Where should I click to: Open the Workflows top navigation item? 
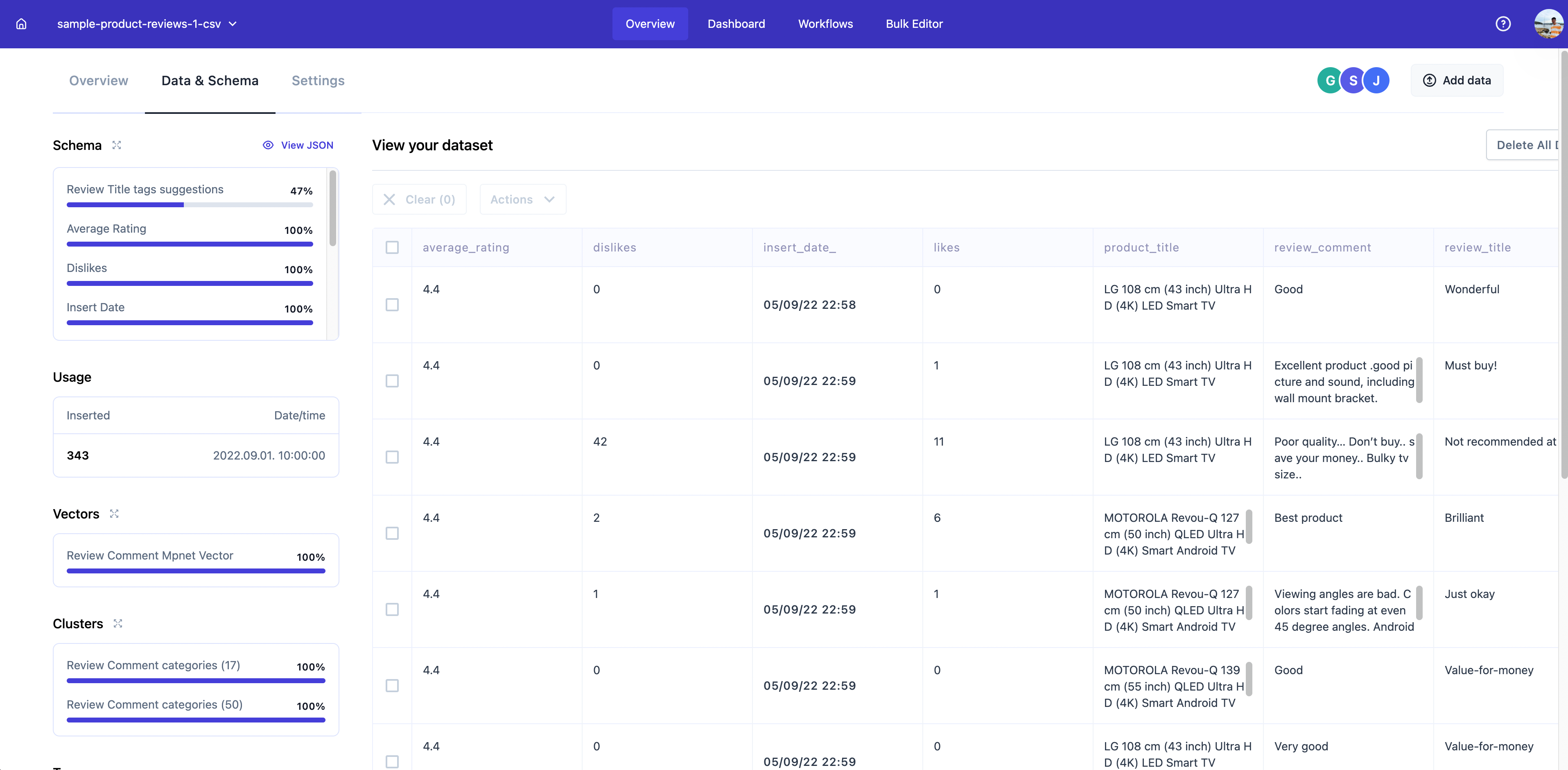pos(825,24)
